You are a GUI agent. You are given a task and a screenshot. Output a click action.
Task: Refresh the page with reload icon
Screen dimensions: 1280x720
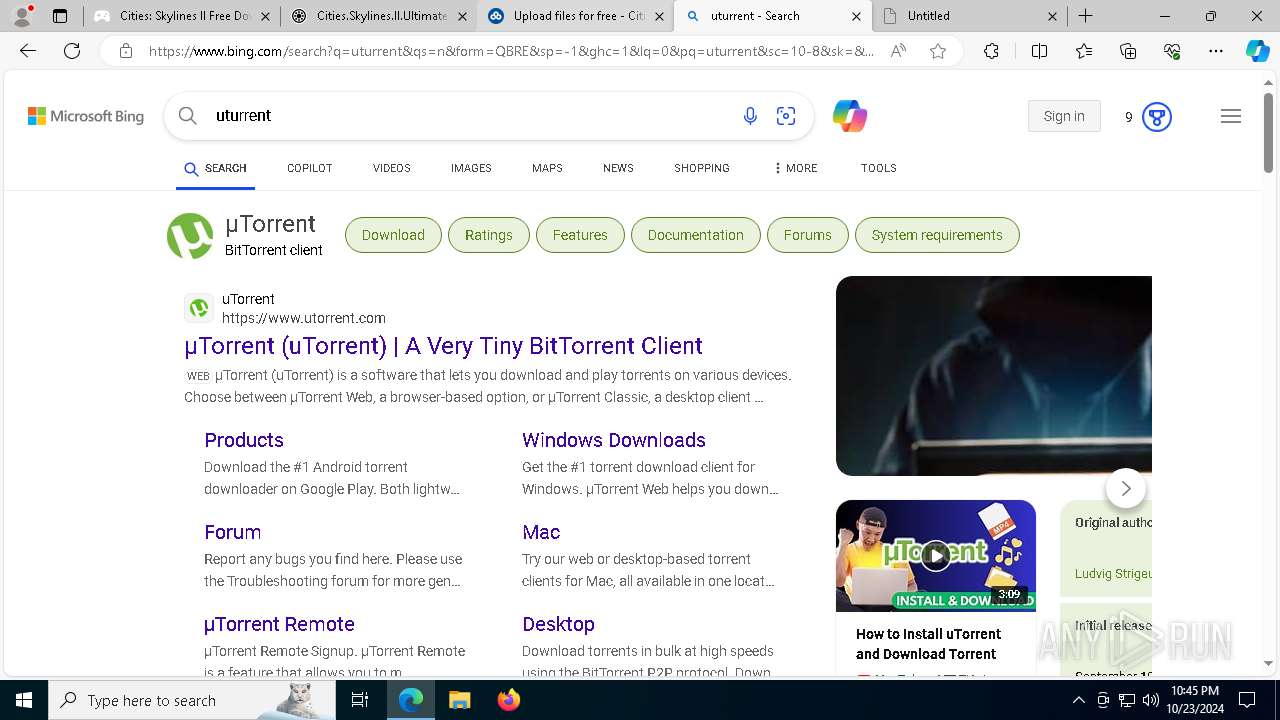tap(72, 51)
